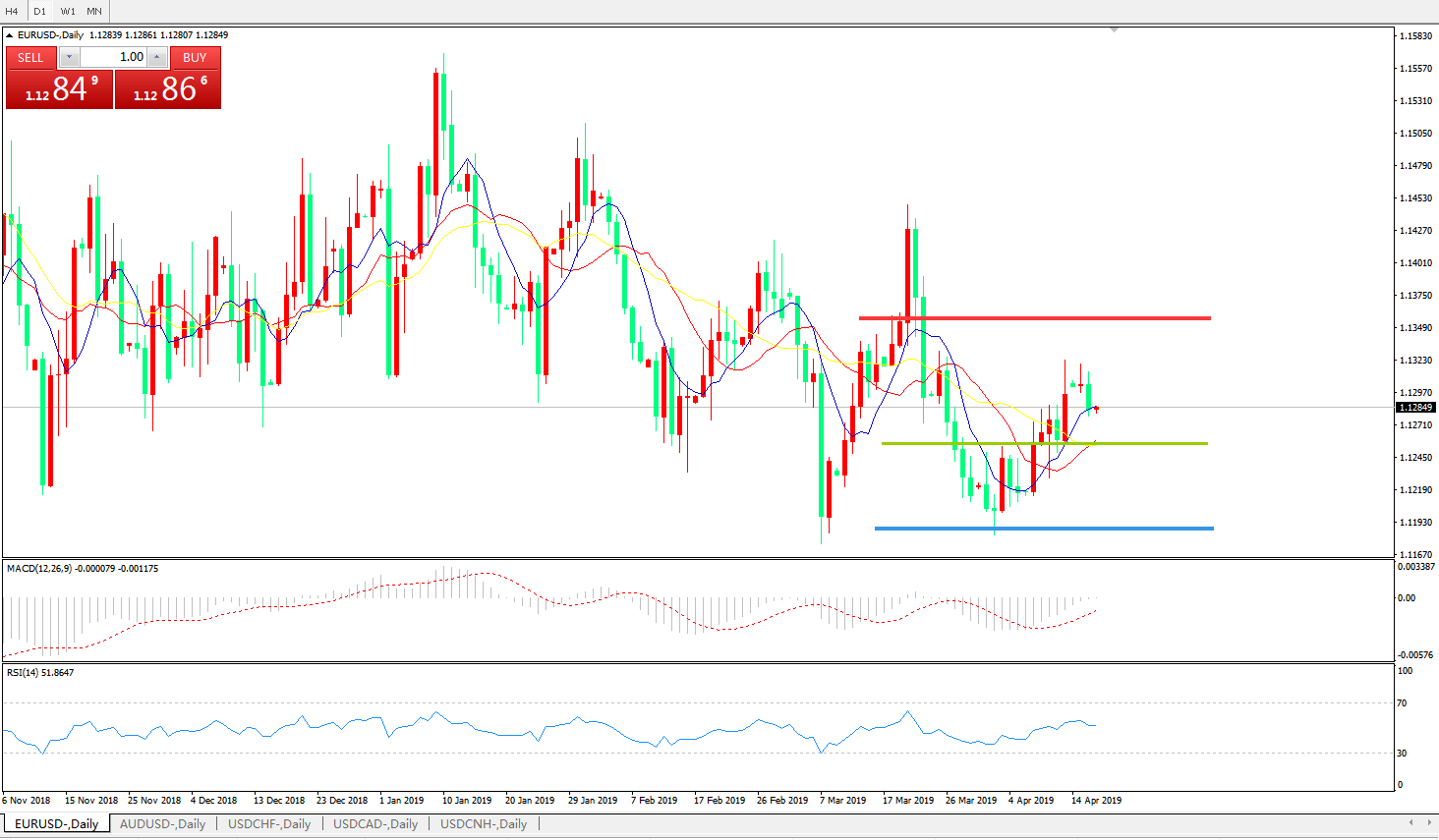1439x840 pixels.
Task: Open the USDCHF-,Daily chart tab
Action: coord(269,823)
